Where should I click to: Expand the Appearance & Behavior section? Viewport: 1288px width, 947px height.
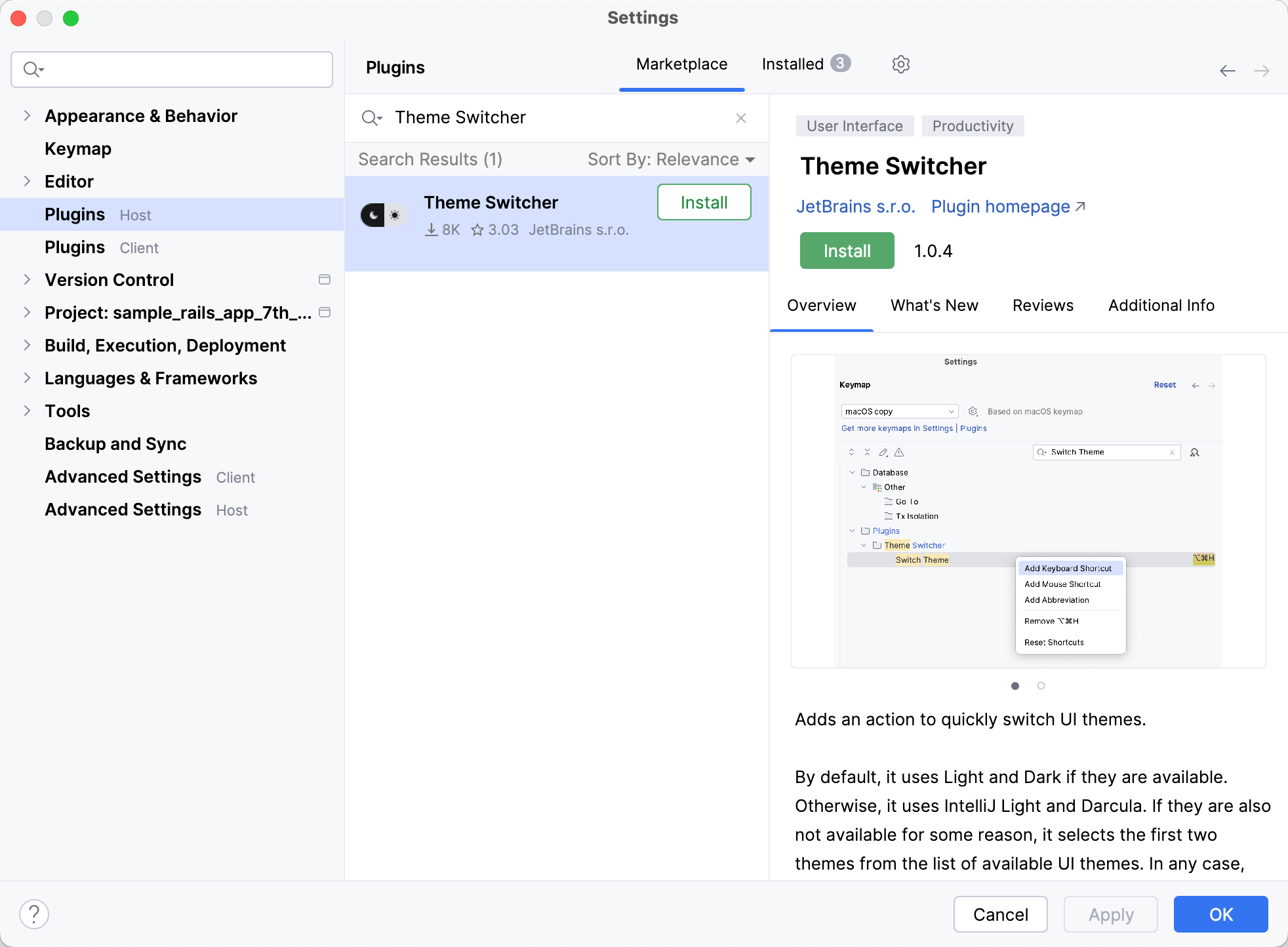(27, 115)
